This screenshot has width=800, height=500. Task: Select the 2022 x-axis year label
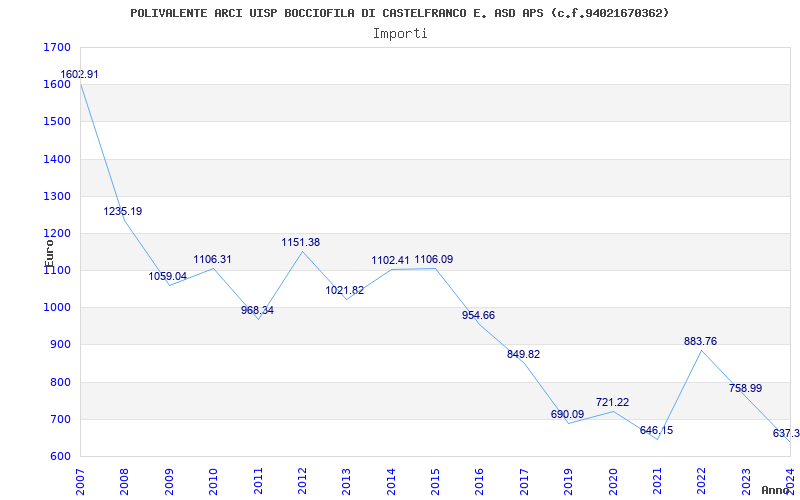pos(702,481)
